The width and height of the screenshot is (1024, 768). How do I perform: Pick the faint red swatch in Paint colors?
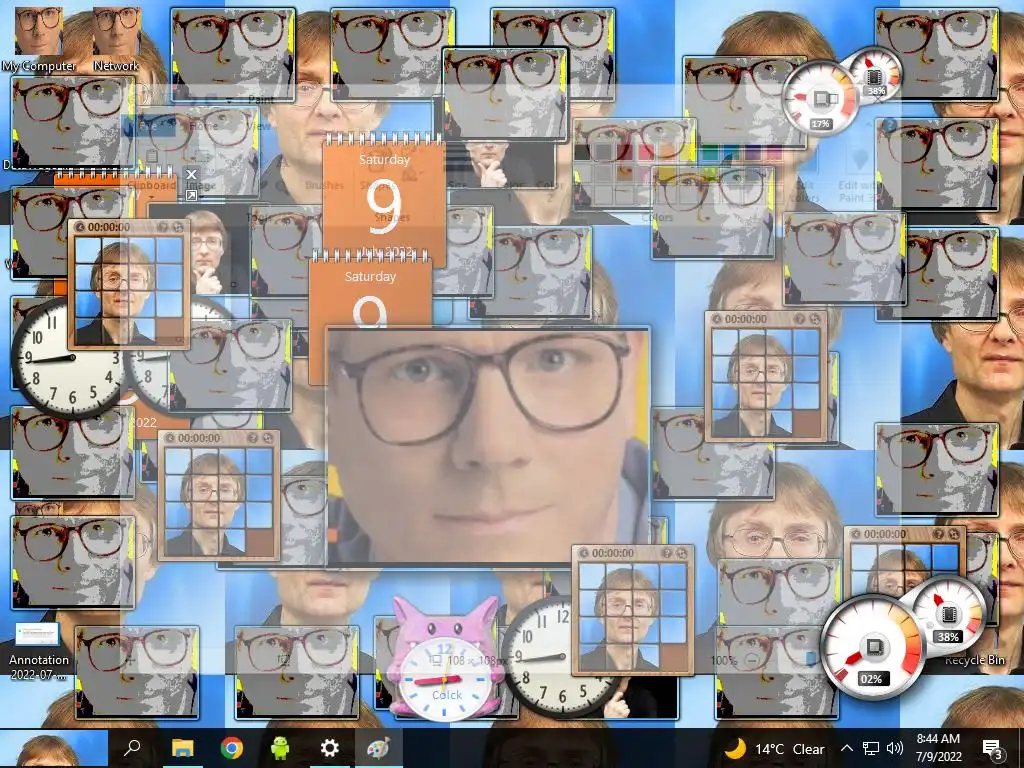(x=646, y=154)
